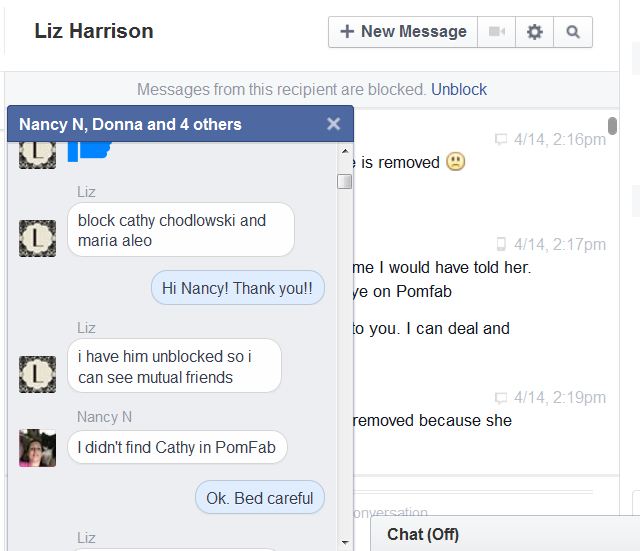The width and height of the screenshot is (640, 551).
Task: Click Nancy N's profile photo thumbnail
Action: point(38,448)
